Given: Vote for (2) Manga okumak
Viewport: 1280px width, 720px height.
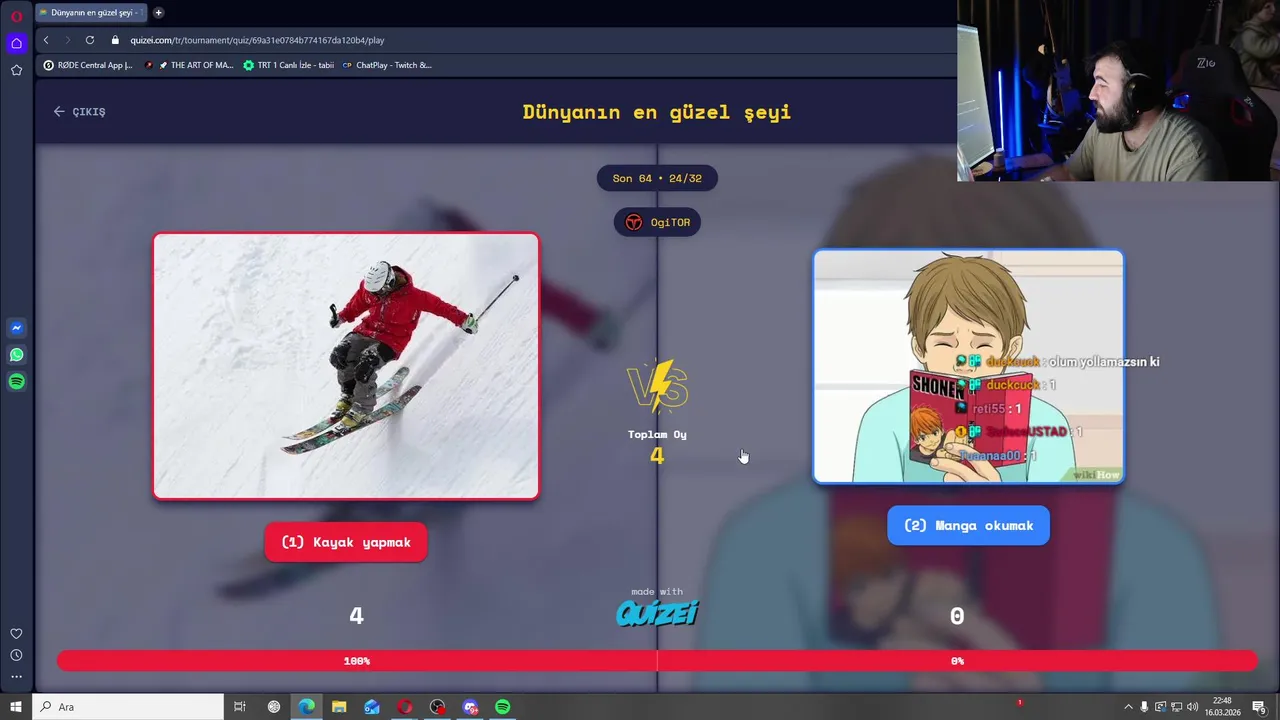Looking at the screenshot, I should [x=968, y=525].
